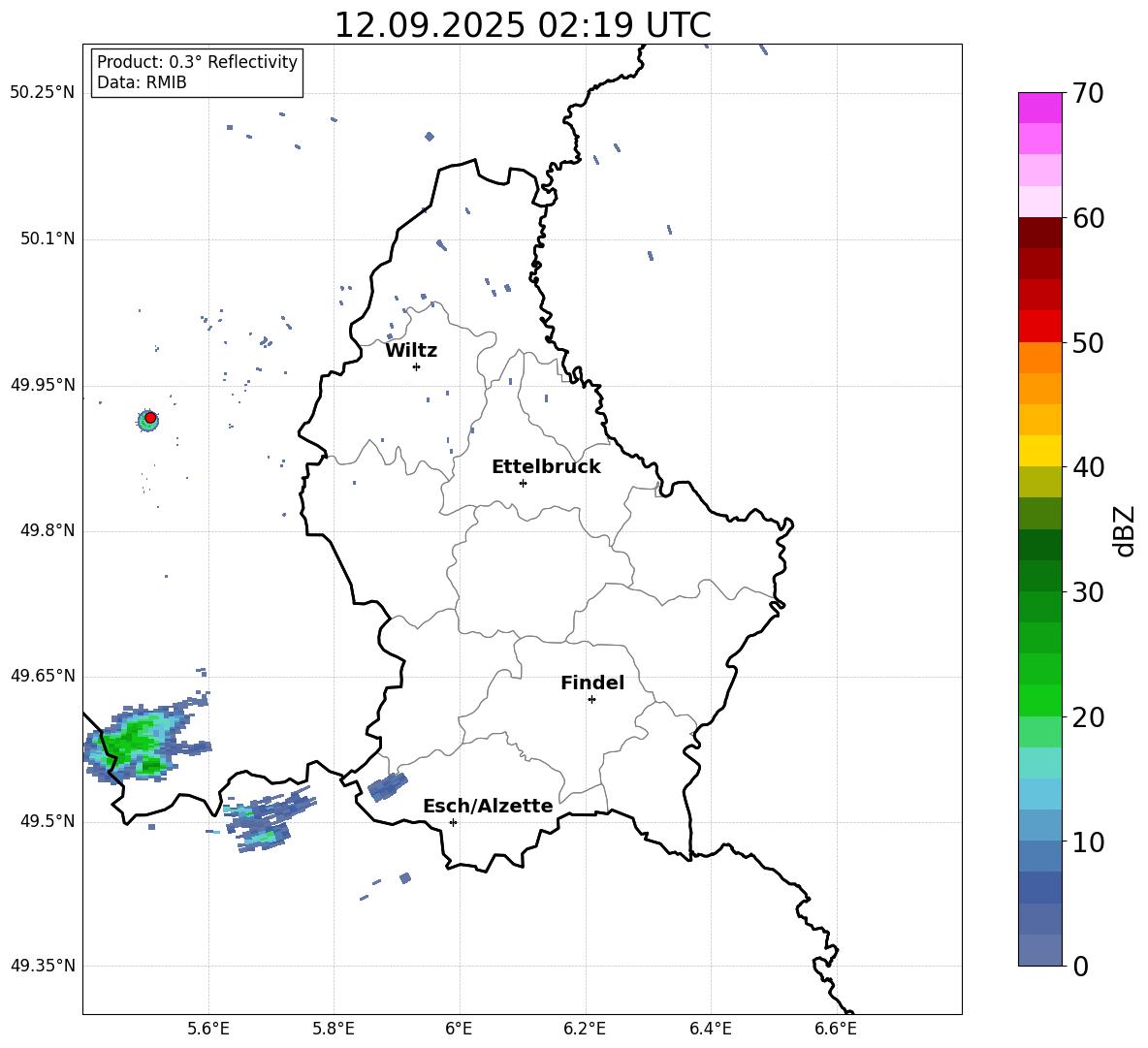Click the 50.25°N latitude label
The width and height of the screenshot is (1148, 1048).
43,93
